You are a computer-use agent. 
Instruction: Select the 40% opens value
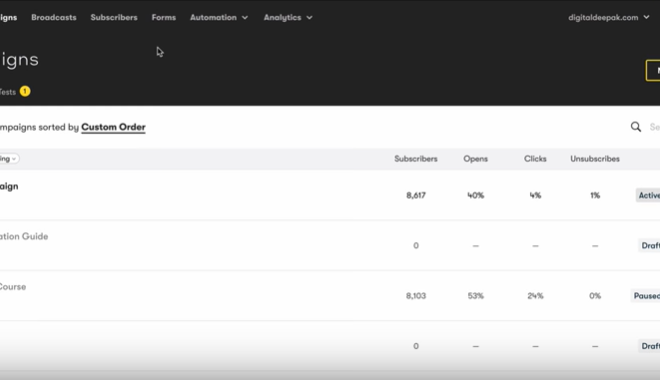[x=476, y=195]
